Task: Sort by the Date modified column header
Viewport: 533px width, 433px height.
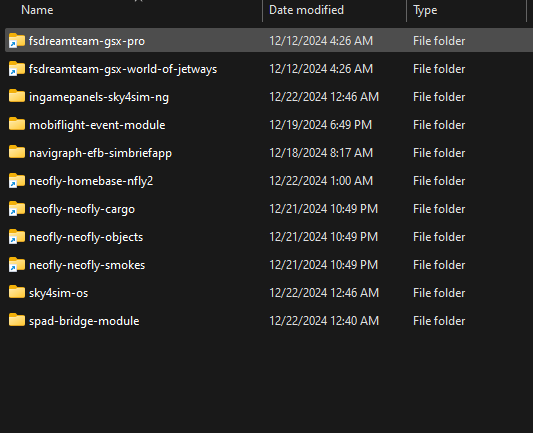Action: [306, 10]
